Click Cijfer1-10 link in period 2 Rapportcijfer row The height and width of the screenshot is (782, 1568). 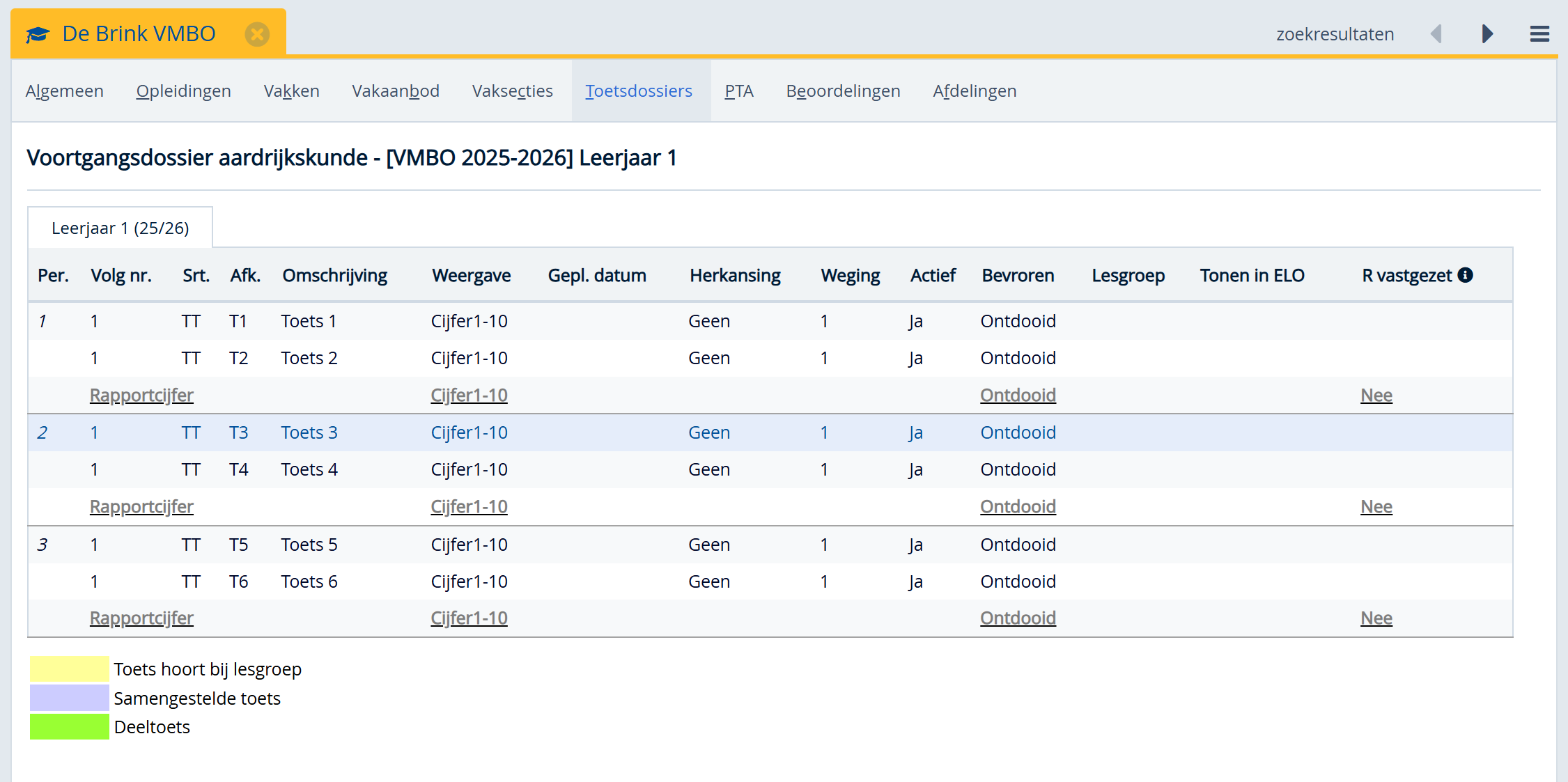point(469,507)
